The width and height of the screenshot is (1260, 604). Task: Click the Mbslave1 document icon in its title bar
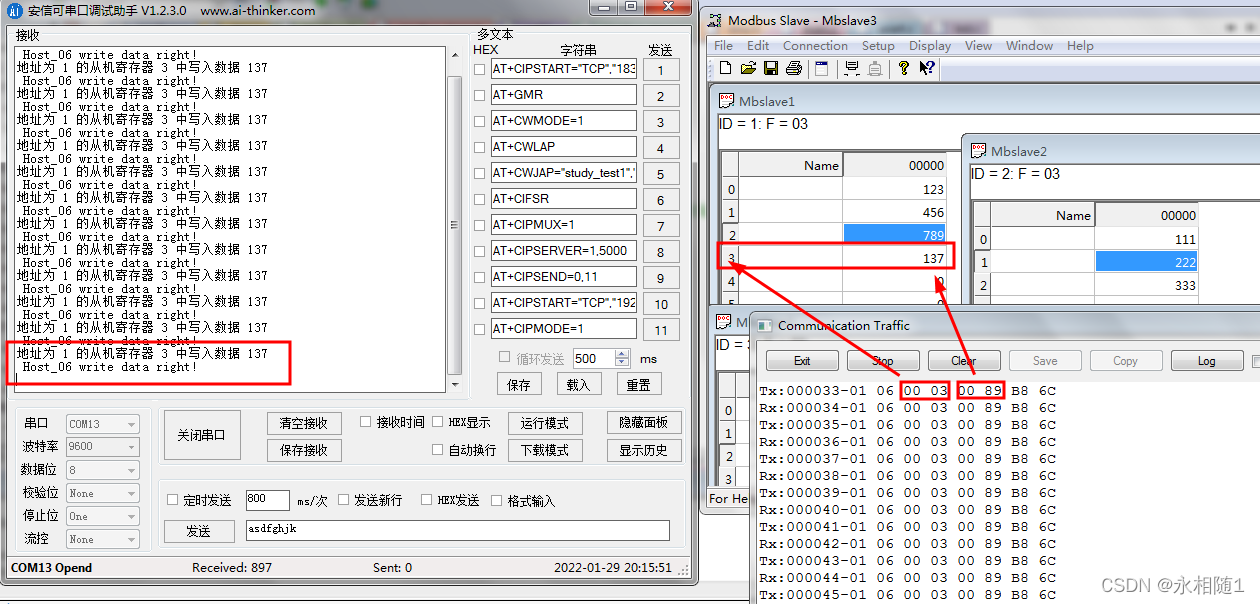tap(727, 101)
